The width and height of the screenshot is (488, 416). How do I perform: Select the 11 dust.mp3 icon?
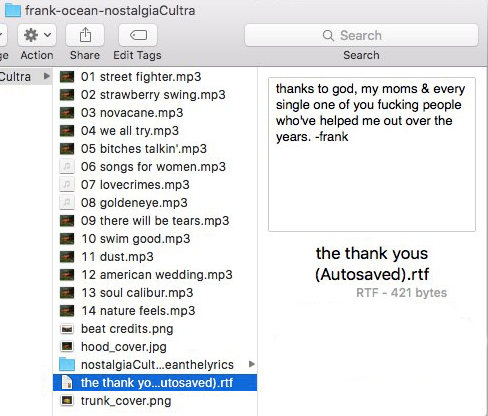click(x=67, y=257)
